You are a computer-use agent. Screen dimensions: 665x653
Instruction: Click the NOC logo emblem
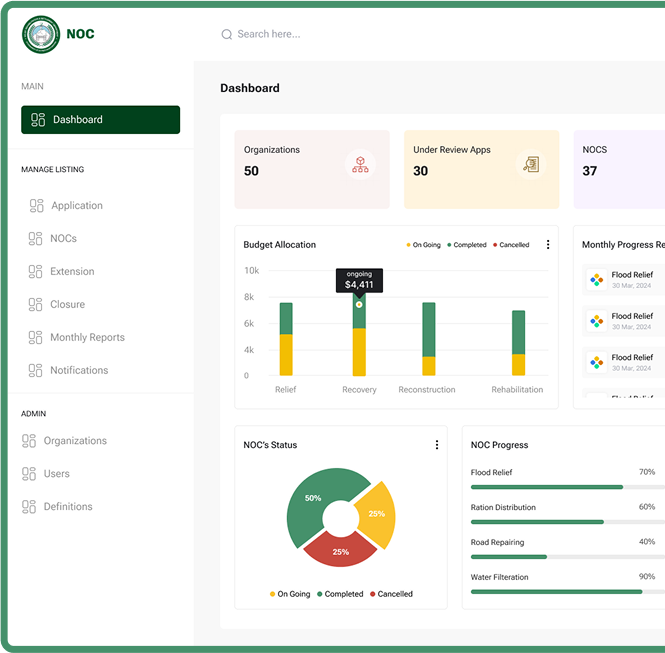pyautogui.click(x=41, y=34)
